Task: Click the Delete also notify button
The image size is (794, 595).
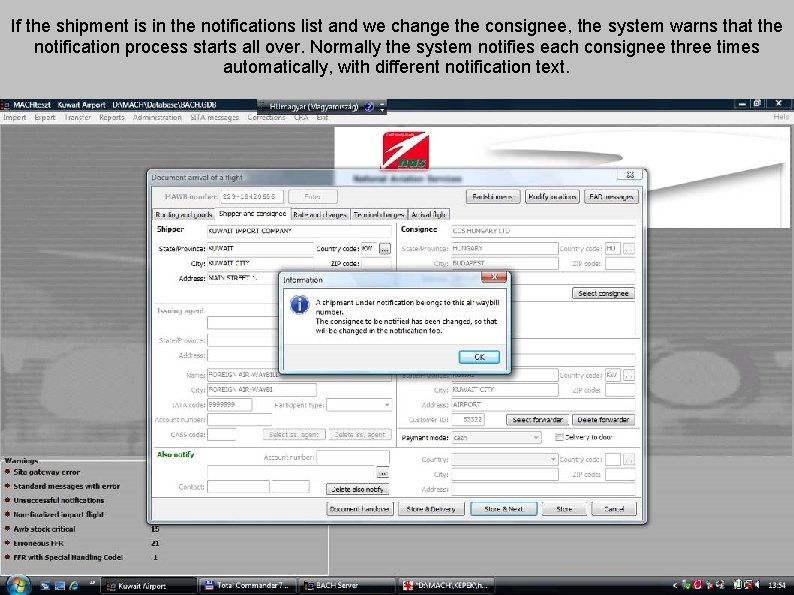Action: [x=358, y=489]
